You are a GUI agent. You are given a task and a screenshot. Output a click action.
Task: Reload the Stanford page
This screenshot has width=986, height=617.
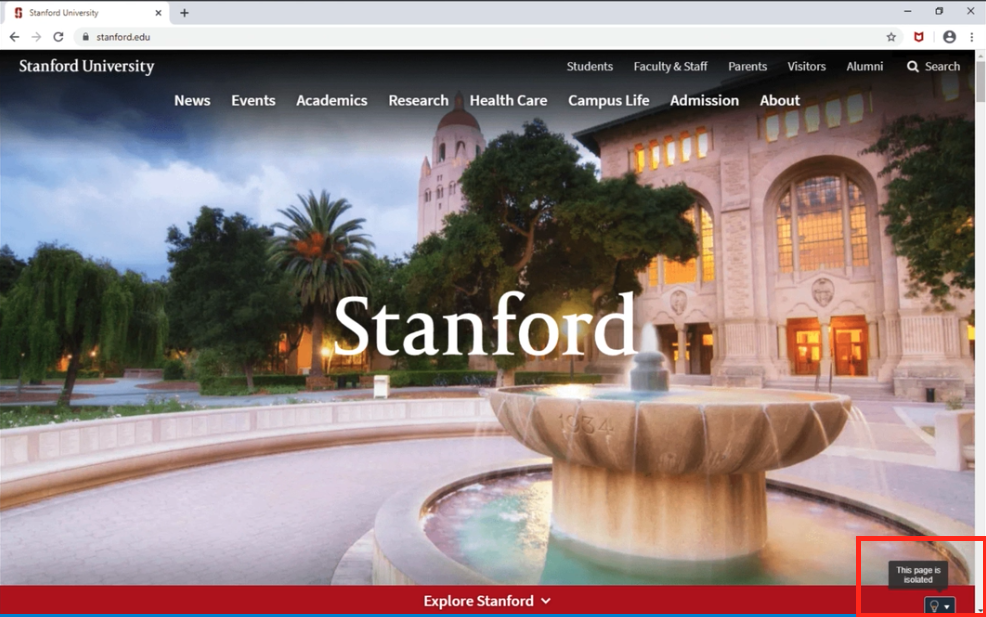click(58, 37)
